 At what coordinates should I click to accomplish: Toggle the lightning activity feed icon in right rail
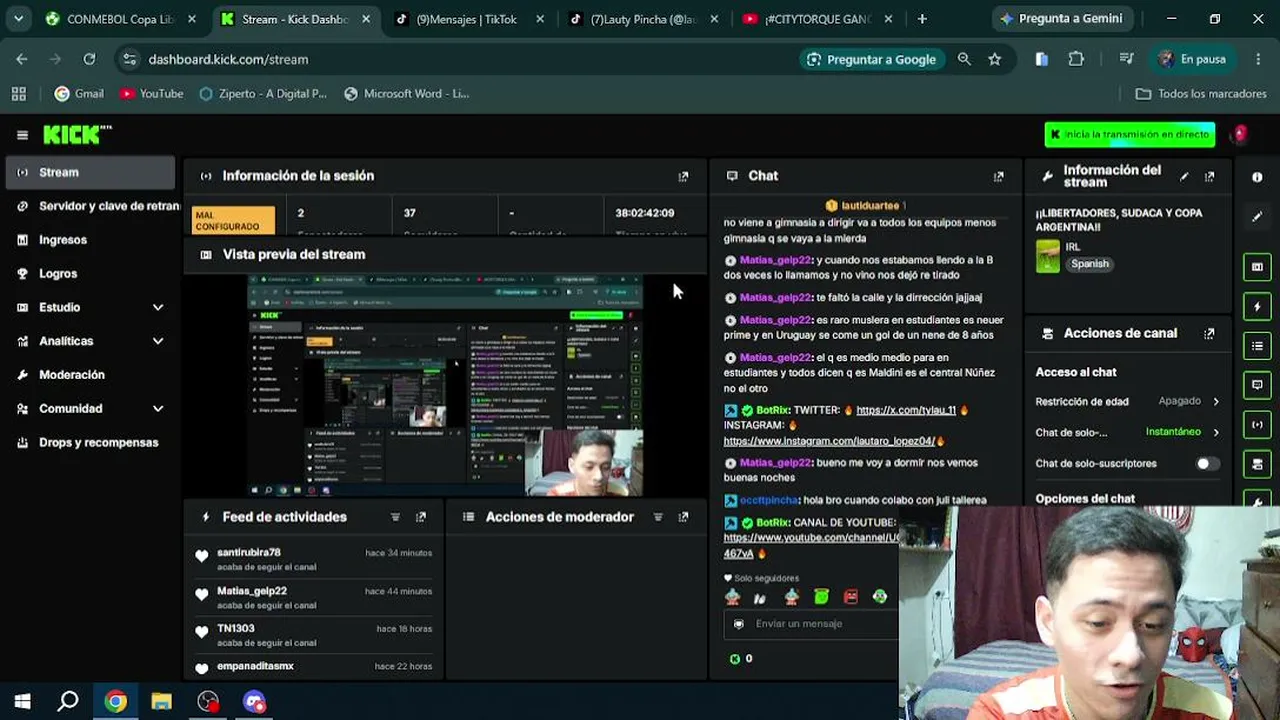click(1257, 307)
